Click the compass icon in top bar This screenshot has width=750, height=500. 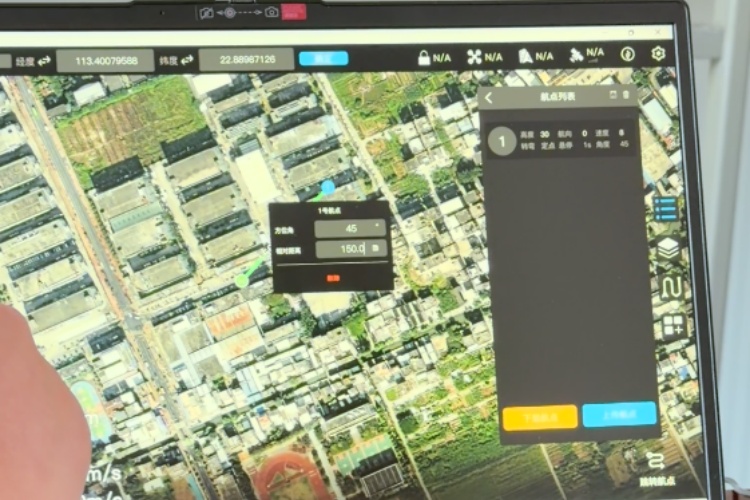point(628,54)
